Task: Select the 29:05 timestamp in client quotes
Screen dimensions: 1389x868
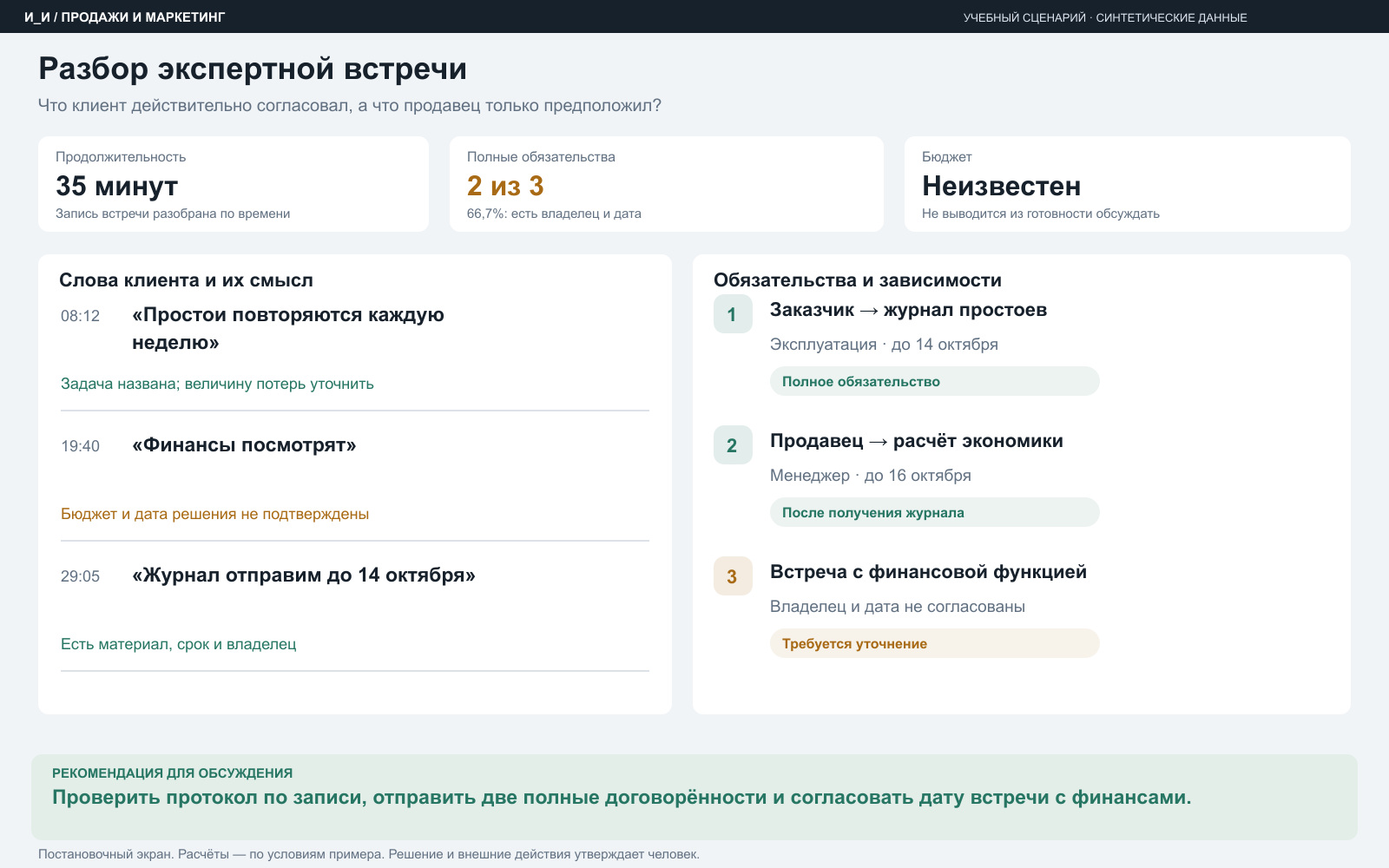Action: coord(81,576)
